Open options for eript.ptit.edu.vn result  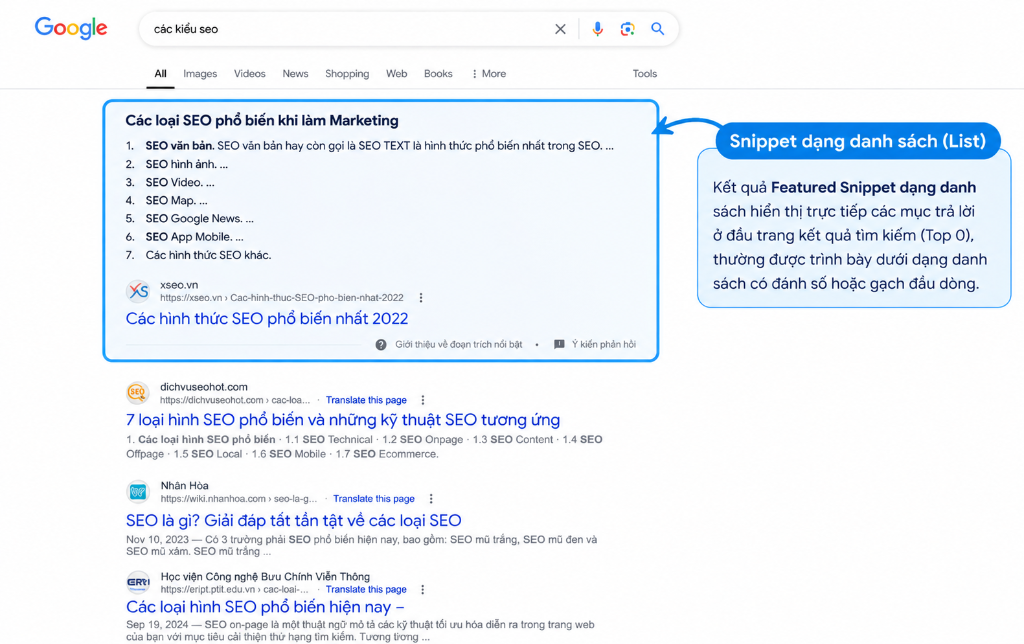(423, 589)
